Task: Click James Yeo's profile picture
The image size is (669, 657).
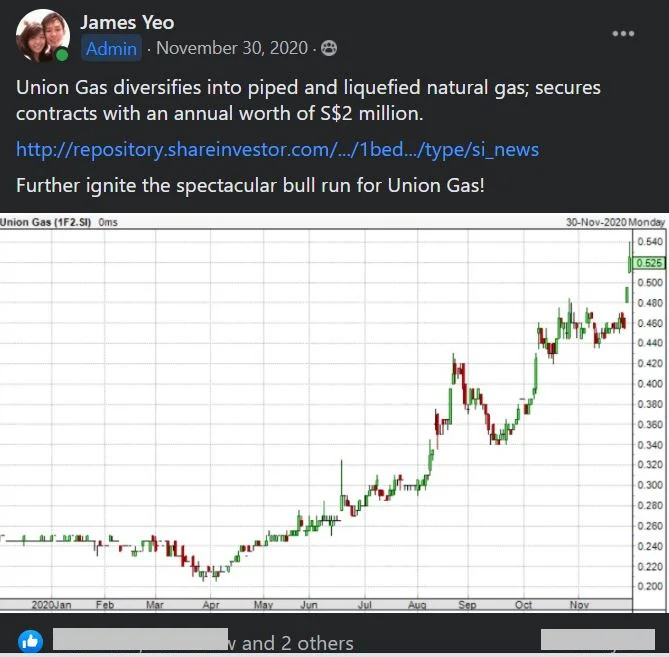Action: 43,35
